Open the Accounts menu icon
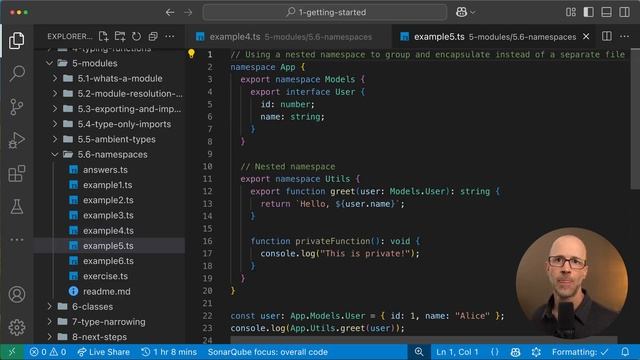 coord(17,294)
